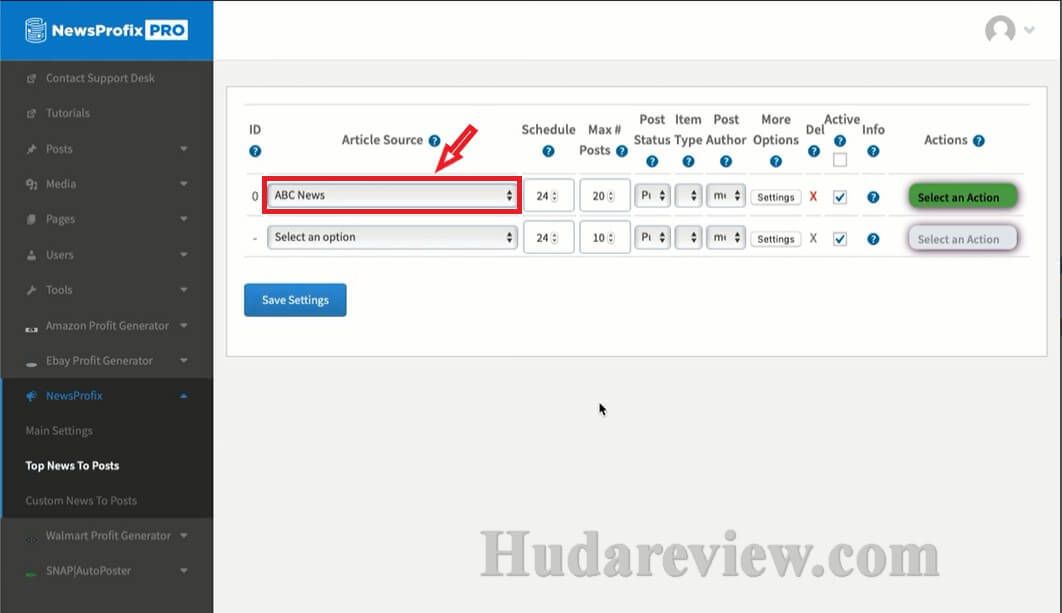Viewport: 1062px width, 613px height.
Task: Open the user avatar account menu
Action: coord(1009,29)
